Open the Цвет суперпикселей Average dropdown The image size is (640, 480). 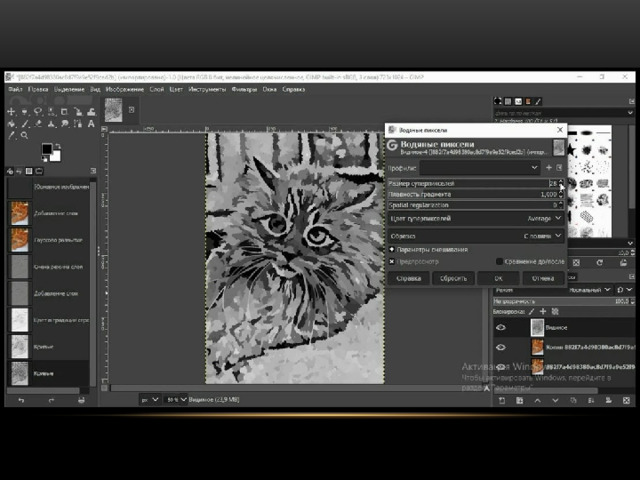(x=476, y=219)
